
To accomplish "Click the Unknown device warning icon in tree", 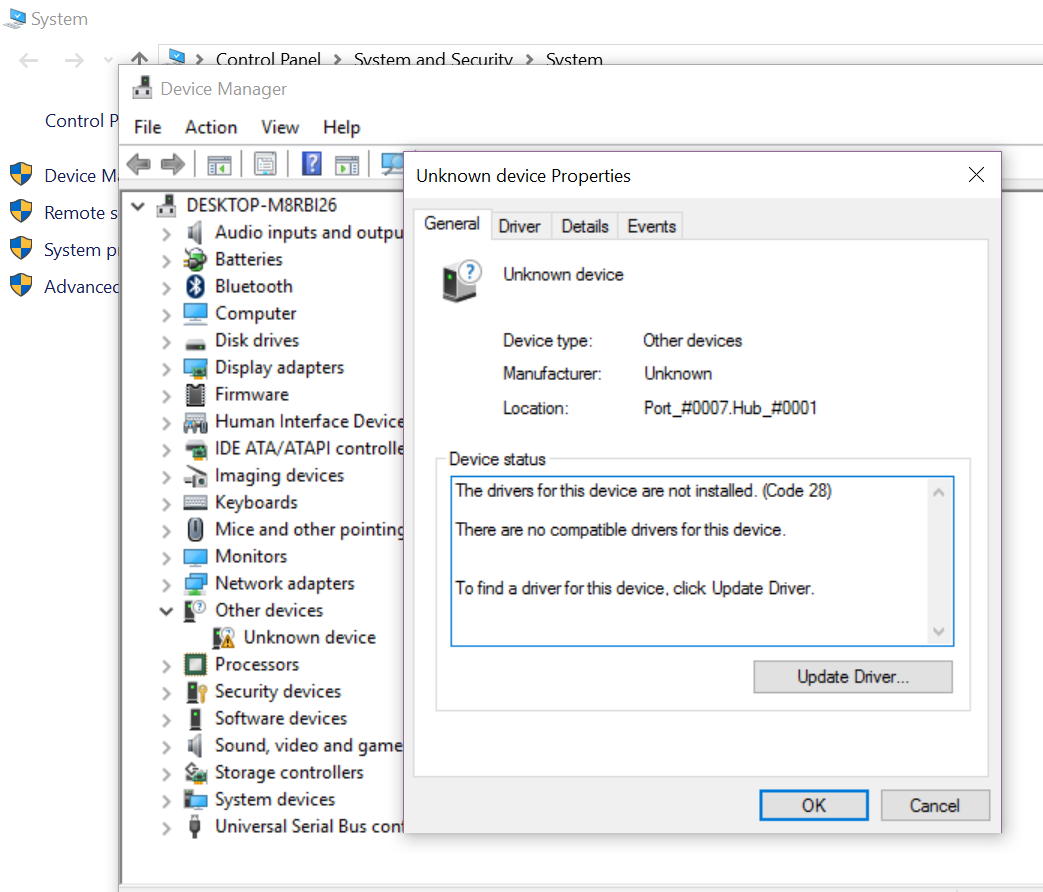I will 224,638.
